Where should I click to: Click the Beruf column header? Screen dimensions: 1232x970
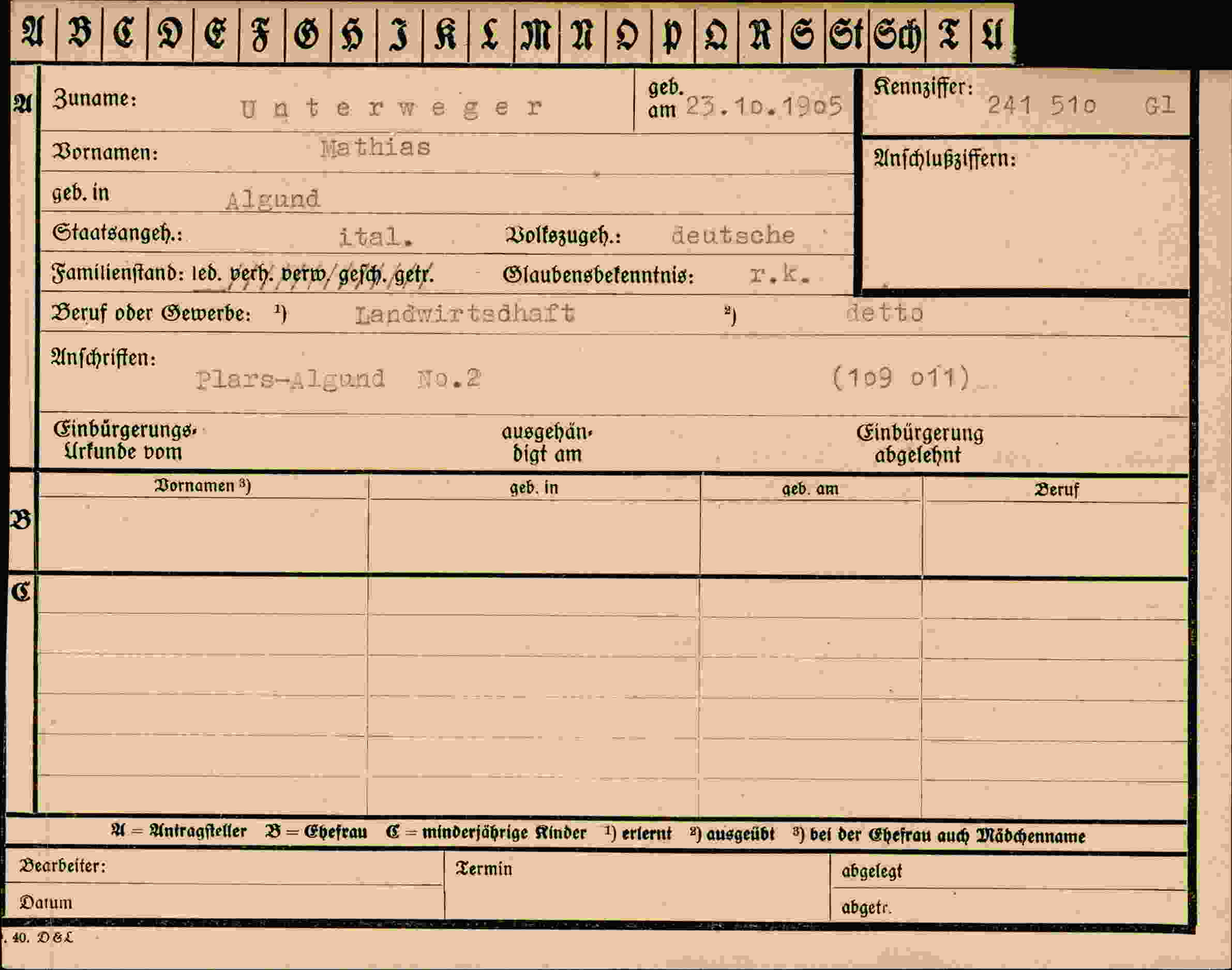coord(1057,490)
